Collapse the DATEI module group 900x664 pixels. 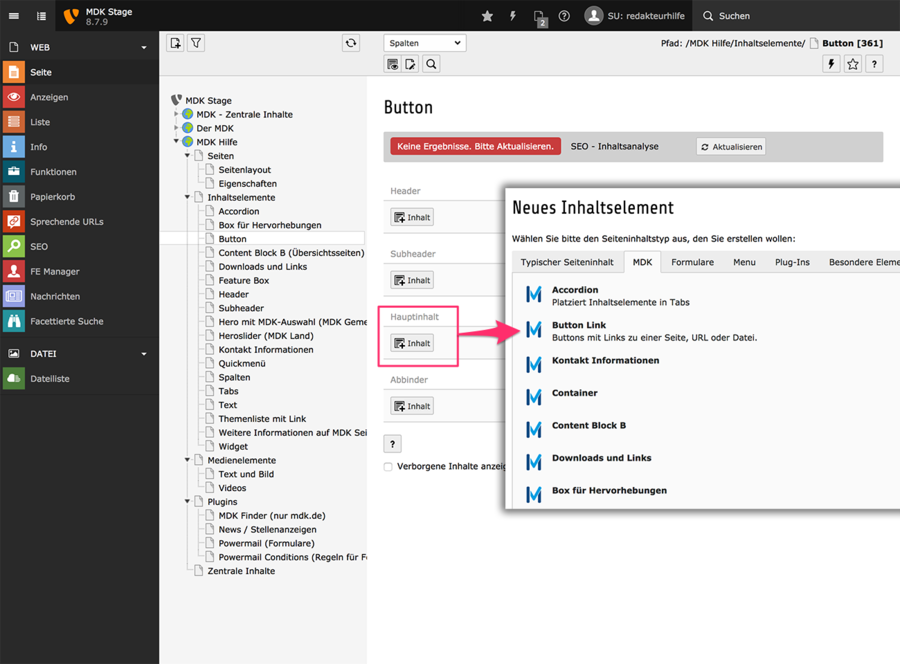(x=143, y=354)
